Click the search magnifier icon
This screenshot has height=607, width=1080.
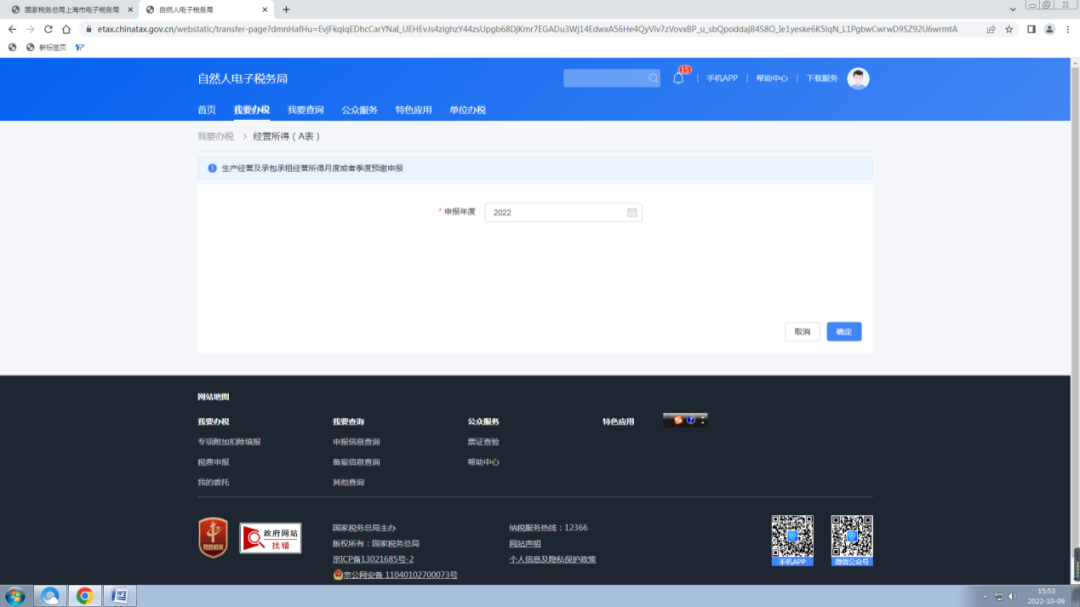(653, 79)
